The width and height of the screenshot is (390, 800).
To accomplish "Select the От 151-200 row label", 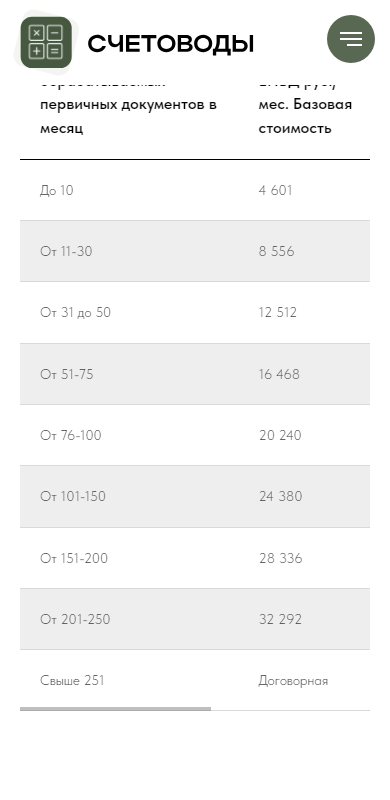I will click(74, 558).
